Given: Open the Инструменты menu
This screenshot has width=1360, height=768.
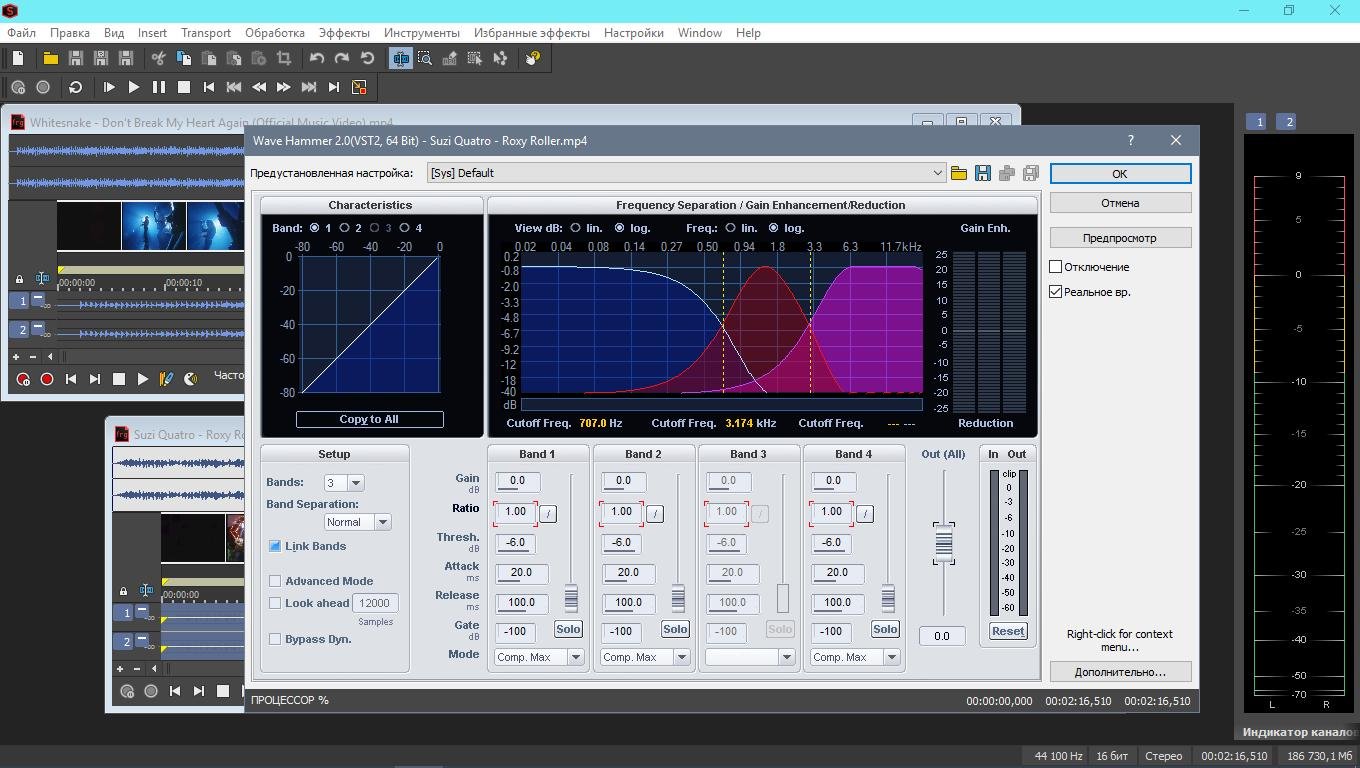Looking at the screenshot, I should 421,32.
